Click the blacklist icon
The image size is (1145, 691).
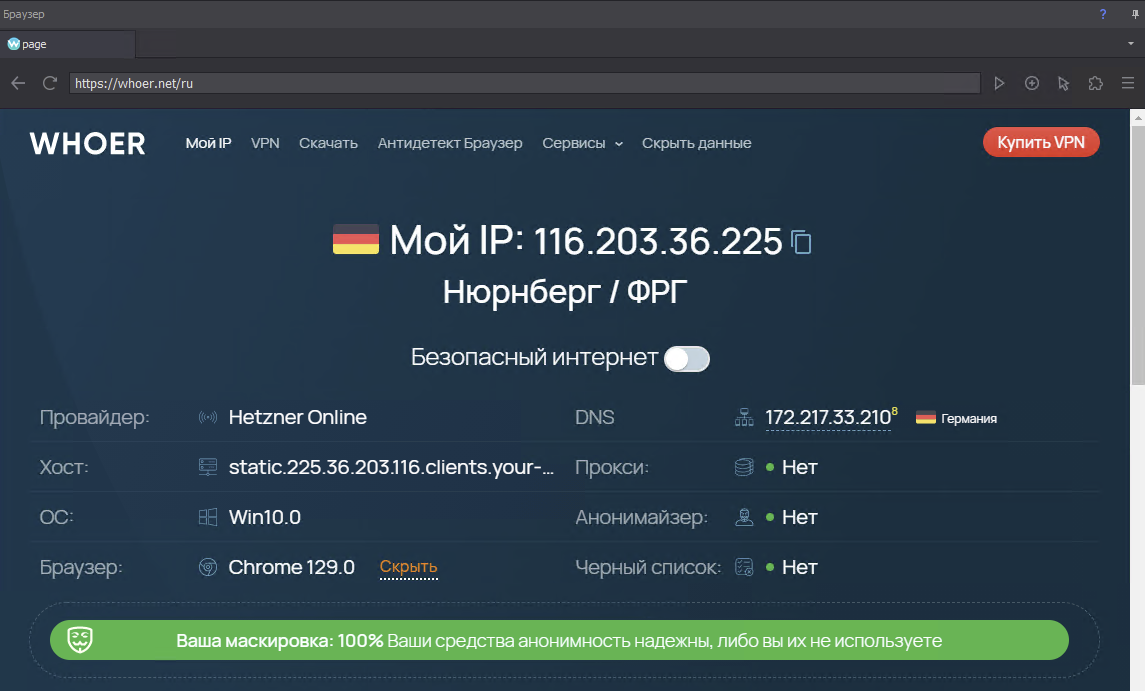744,567
